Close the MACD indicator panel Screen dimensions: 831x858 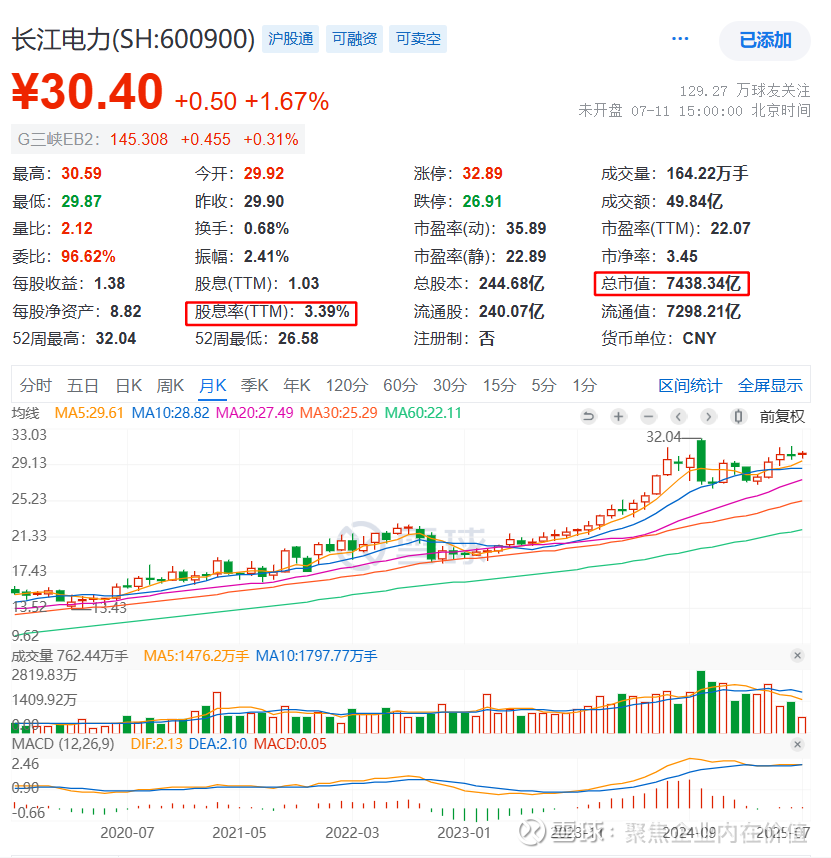[x=797, y=744]
